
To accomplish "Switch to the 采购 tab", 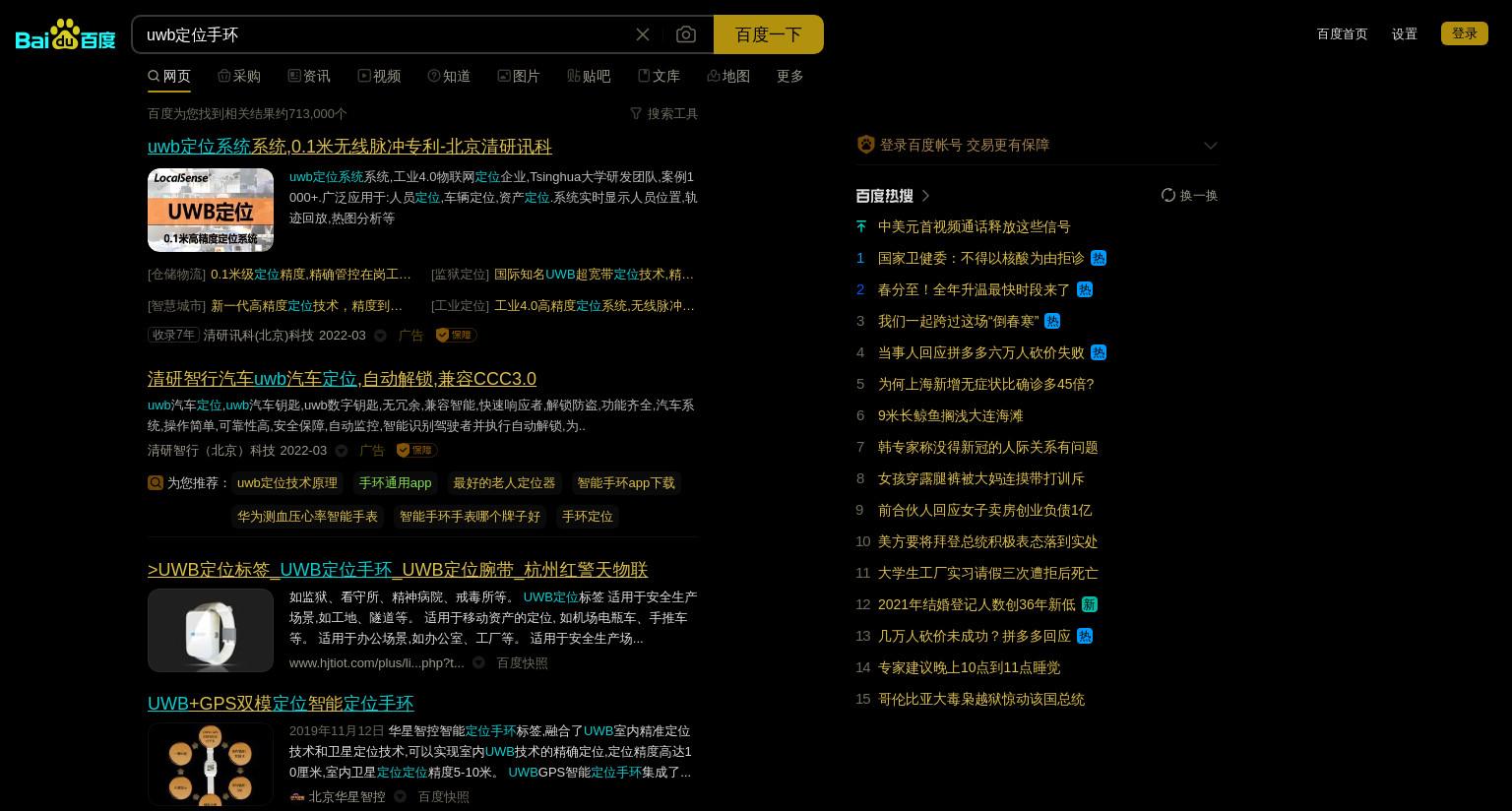I will pos(239,76).
